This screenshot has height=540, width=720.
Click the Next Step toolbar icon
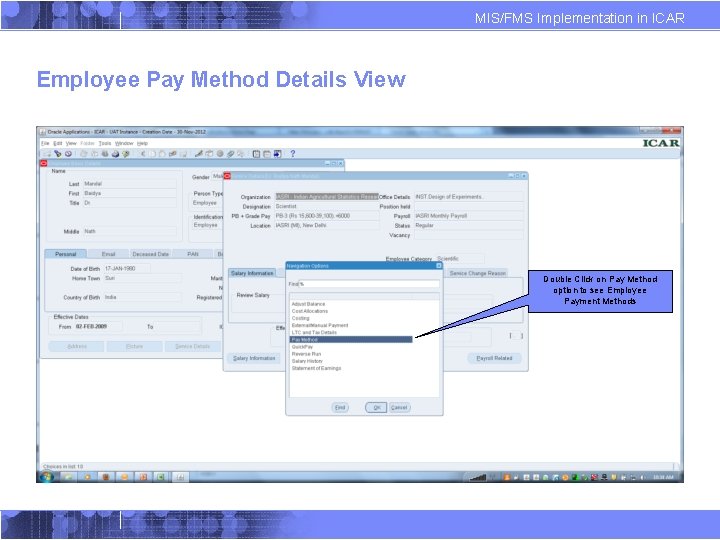94,154
